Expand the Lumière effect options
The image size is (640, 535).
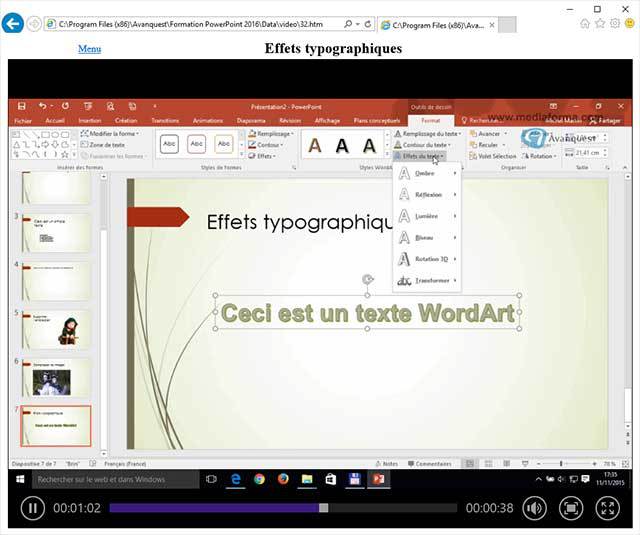pos(427,216)
